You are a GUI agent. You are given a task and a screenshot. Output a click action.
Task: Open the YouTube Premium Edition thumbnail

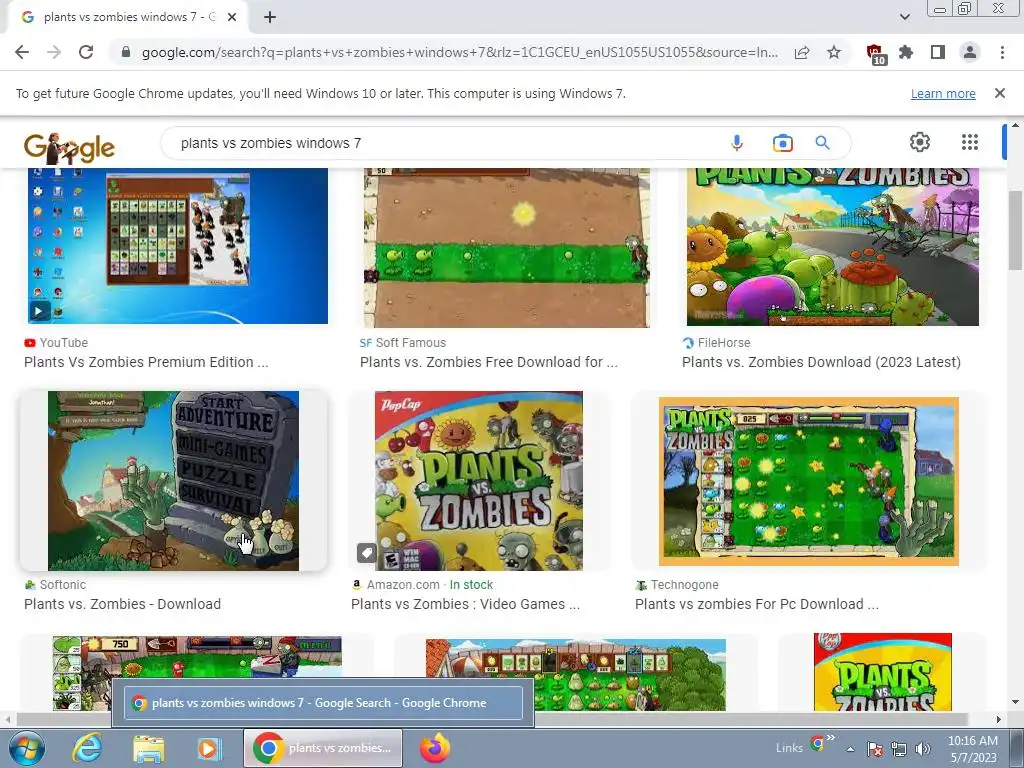(178, 246)
